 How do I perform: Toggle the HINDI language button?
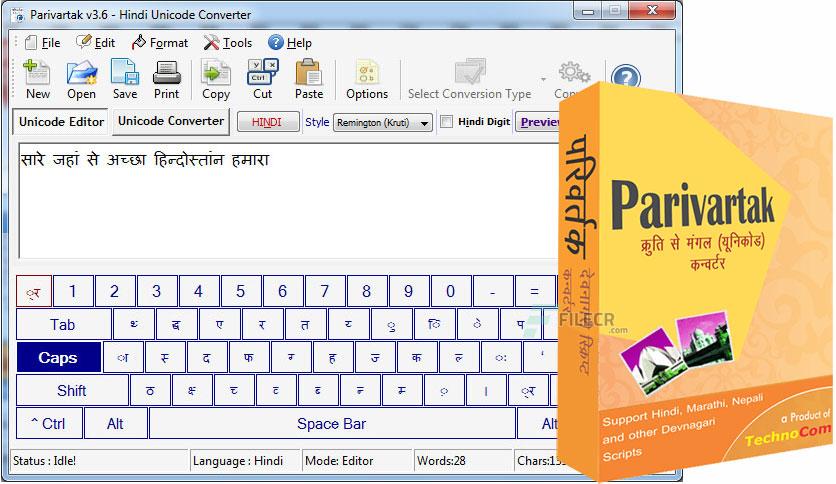click(x=267, y=122)
